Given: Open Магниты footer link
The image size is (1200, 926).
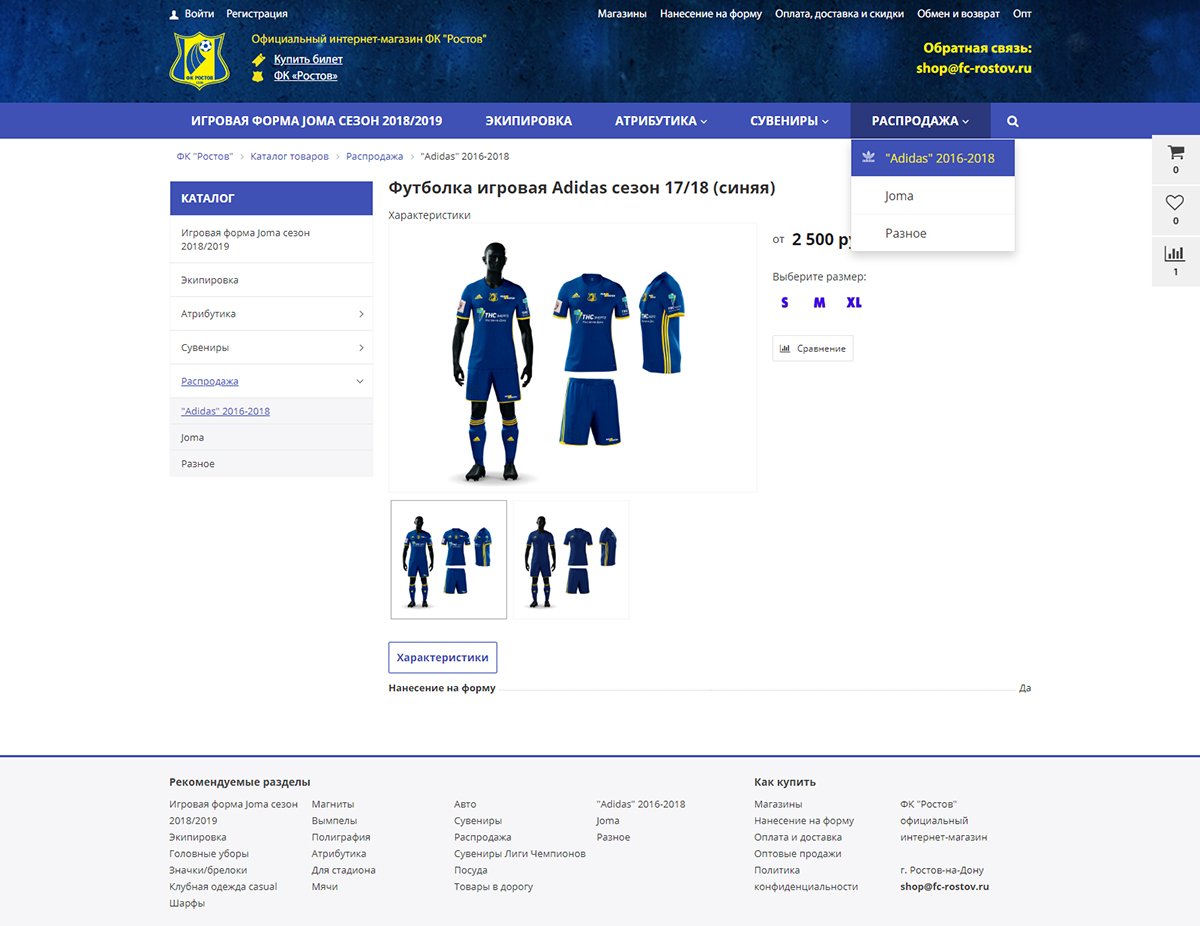Looking at the screenshot, I should (333, 804).
